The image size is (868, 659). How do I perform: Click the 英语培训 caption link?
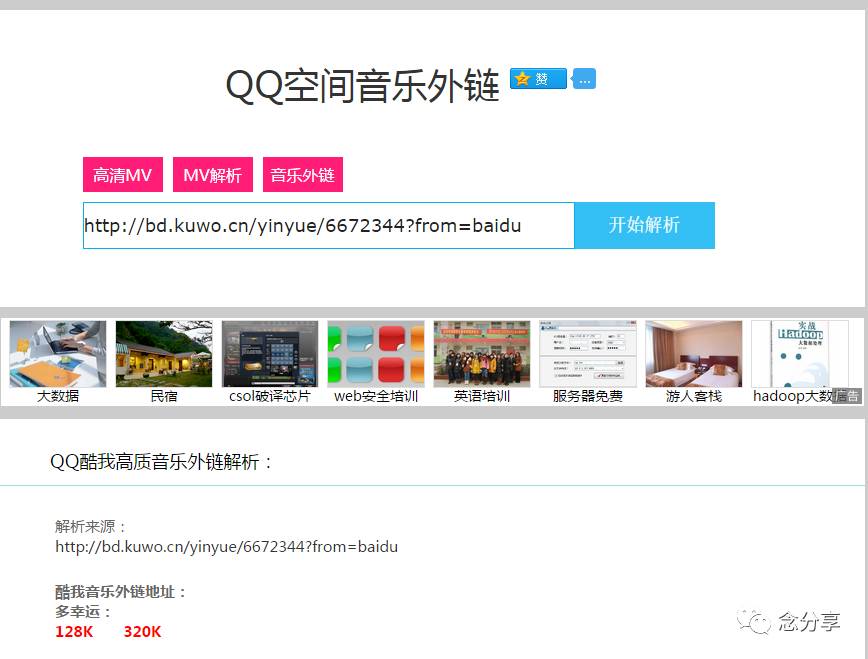pos(482,396)
